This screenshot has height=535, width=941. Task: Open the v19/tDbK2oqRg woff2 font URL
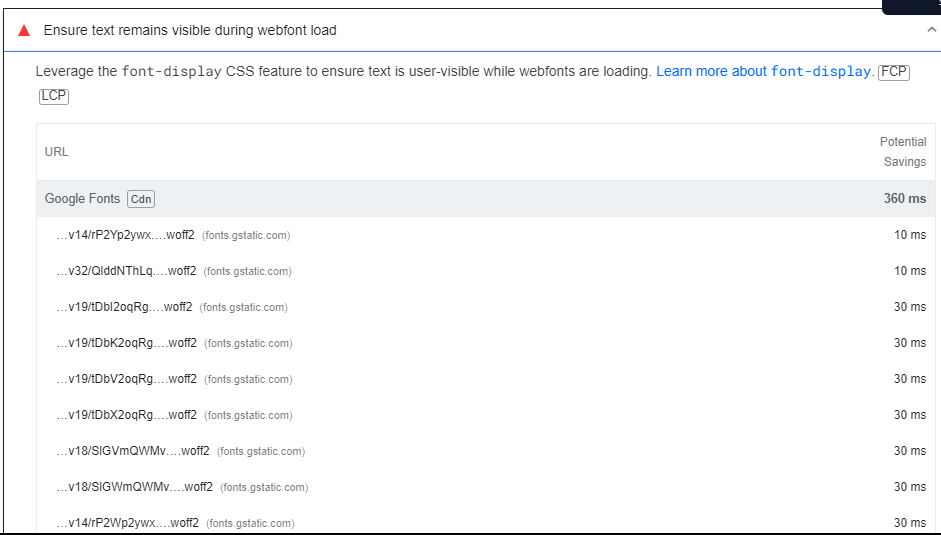click(126, 343)
